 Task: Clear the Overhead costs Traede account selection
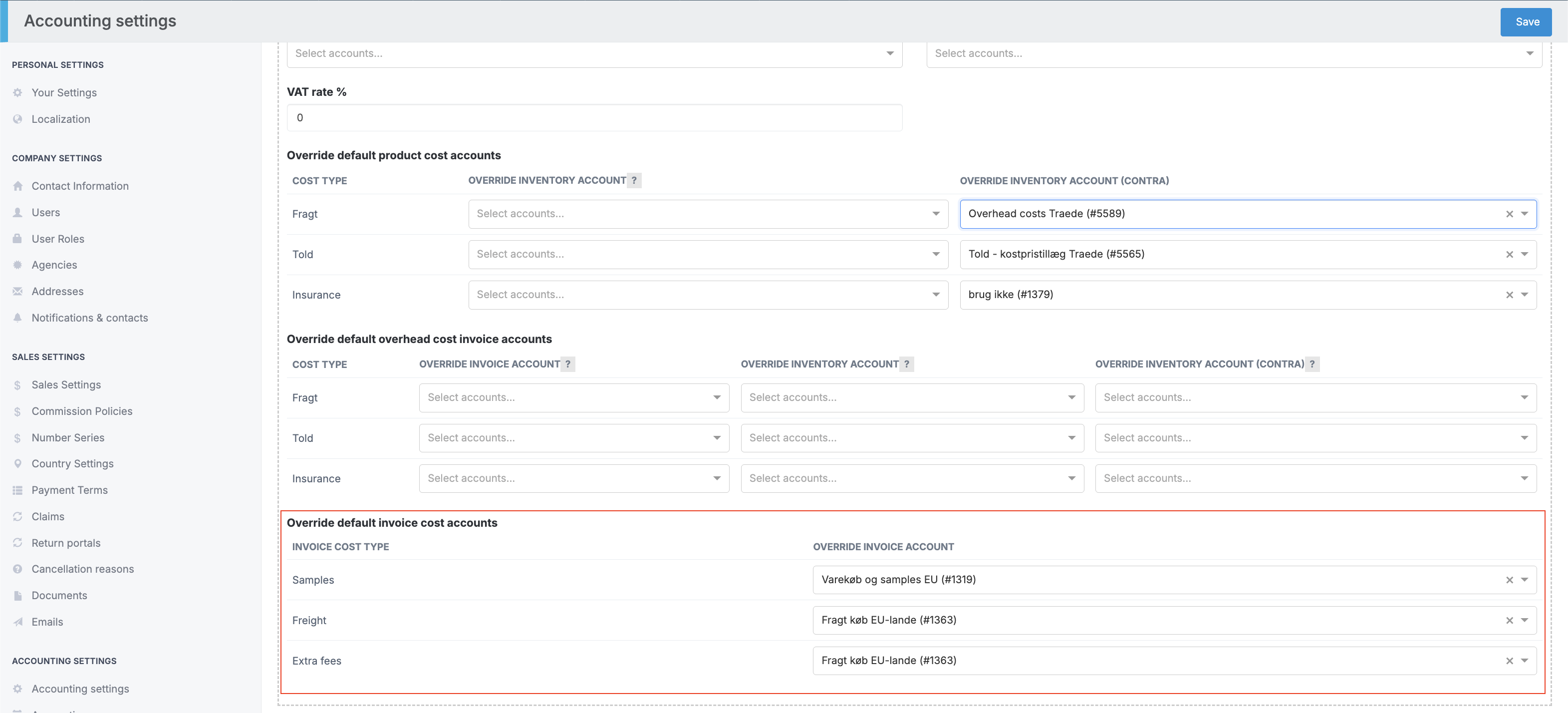point(1509,214)
